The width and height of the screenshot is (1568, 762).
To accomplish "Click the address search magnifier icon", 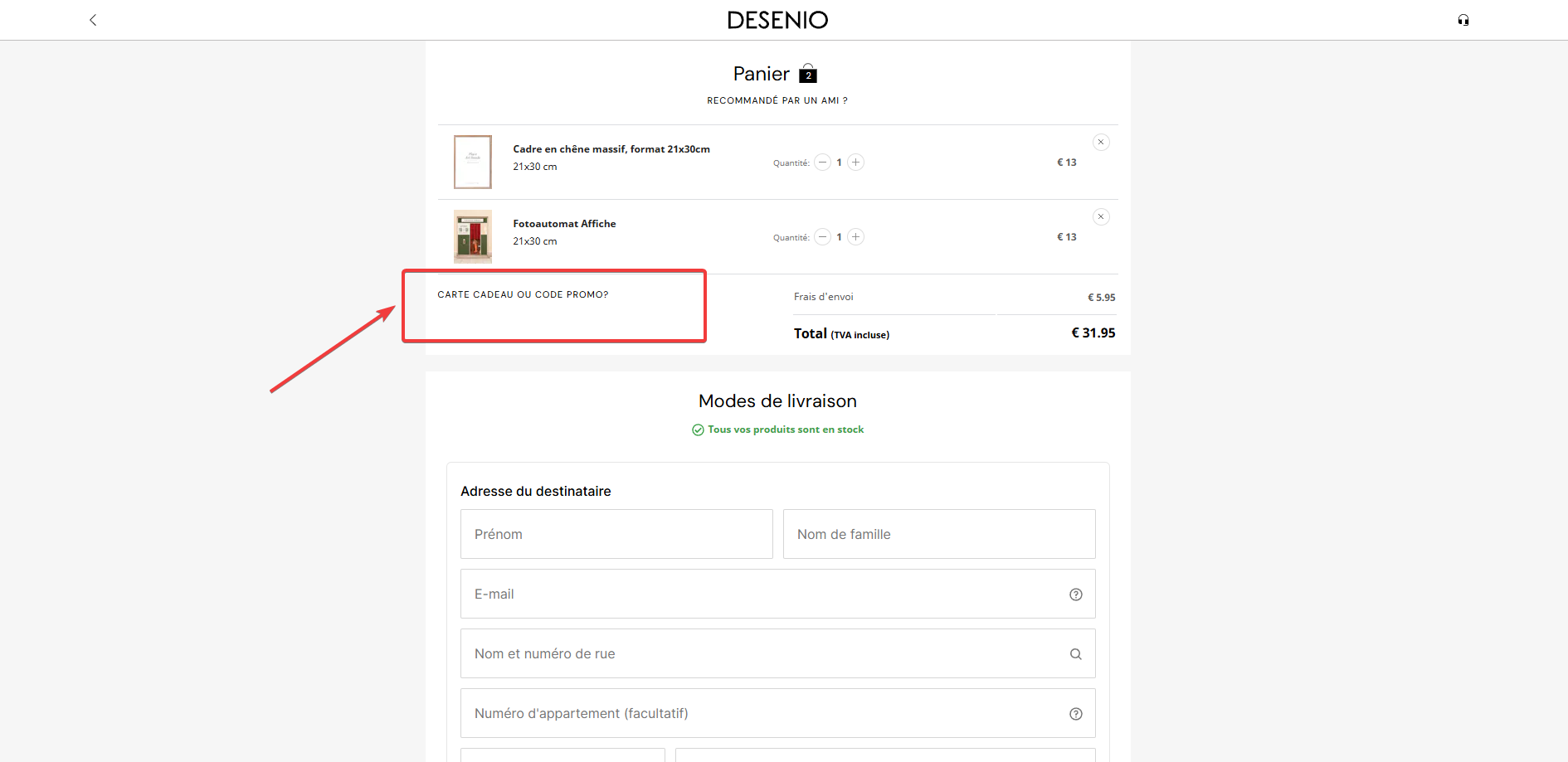I will 1076,654.
